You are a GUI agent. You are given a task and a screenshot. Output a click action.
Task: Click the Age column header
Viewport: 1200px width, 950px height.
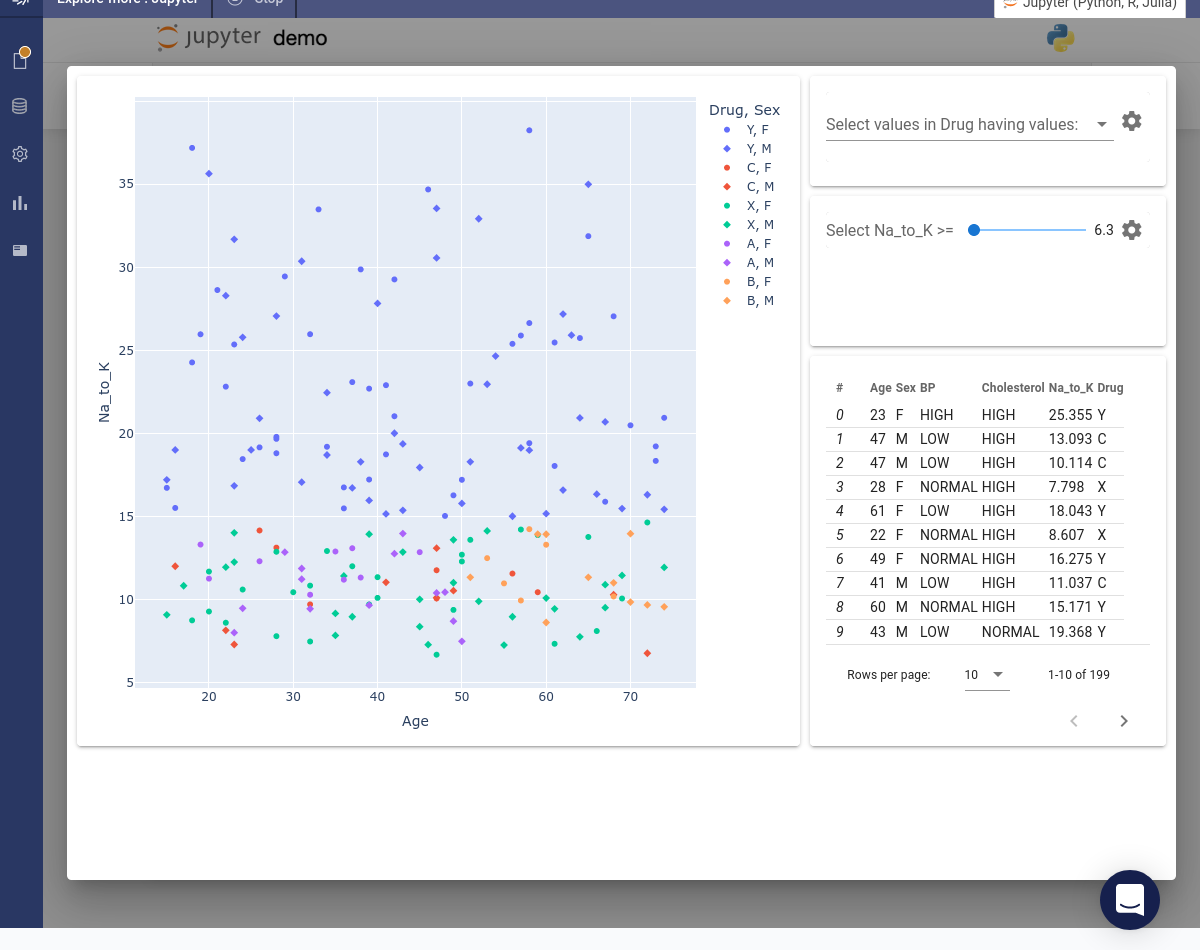point(880,388)
